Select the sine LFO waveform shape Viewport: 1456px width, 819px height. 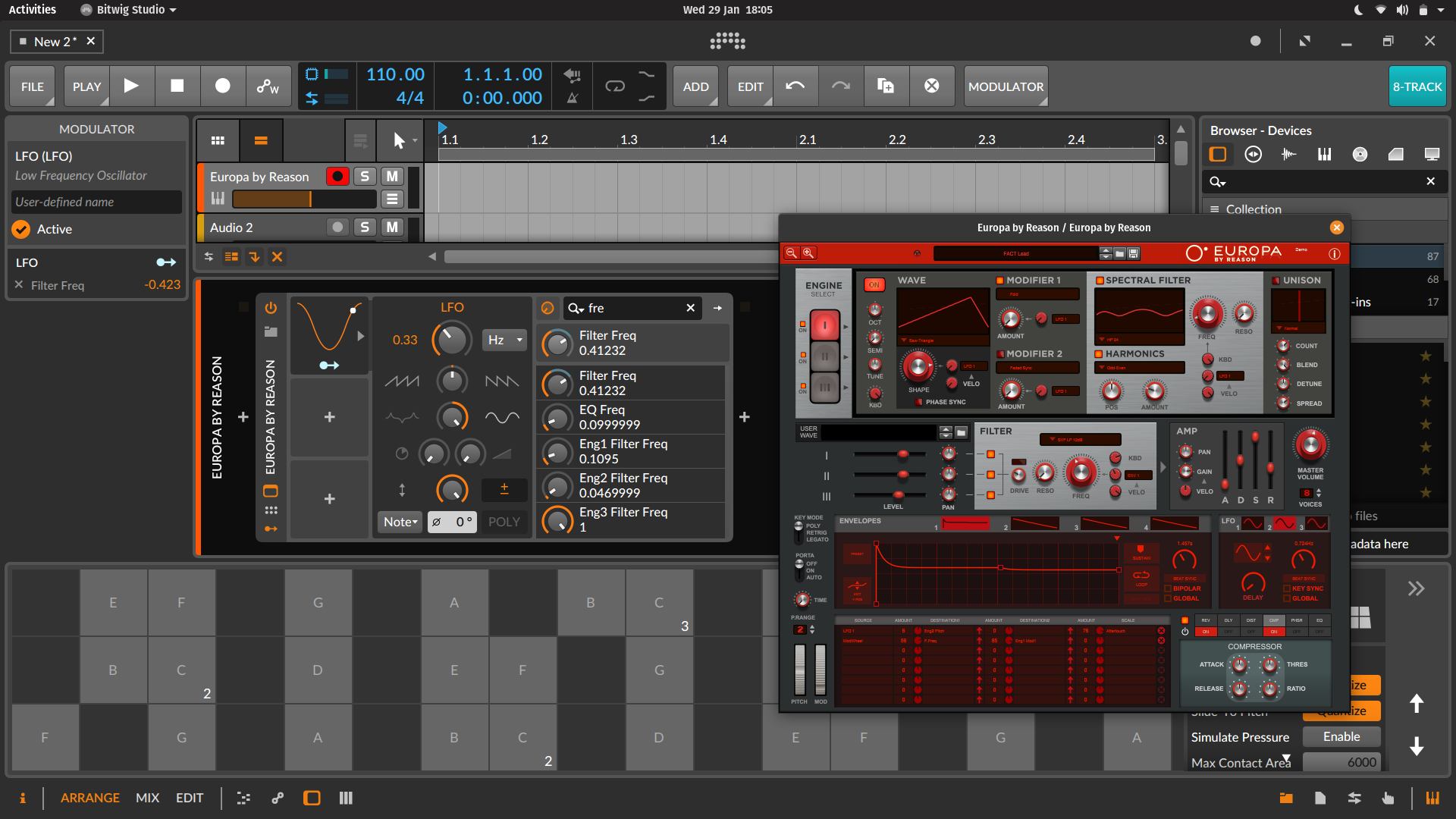tap(502, 417)
